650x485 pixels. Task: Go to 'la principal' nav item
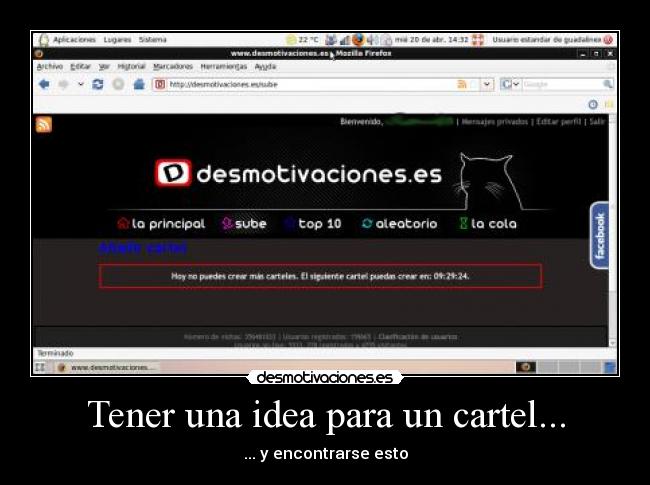[x=161, y=224]
